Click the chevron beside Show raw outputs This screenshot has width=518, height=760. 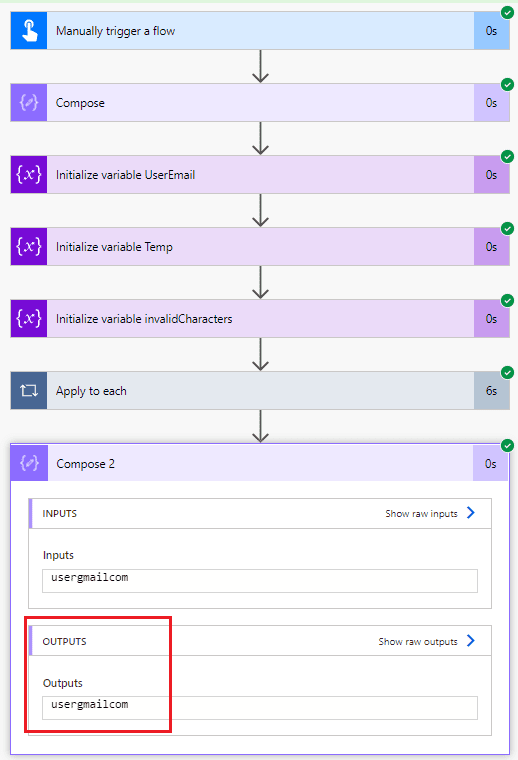[x=471, y=641]
